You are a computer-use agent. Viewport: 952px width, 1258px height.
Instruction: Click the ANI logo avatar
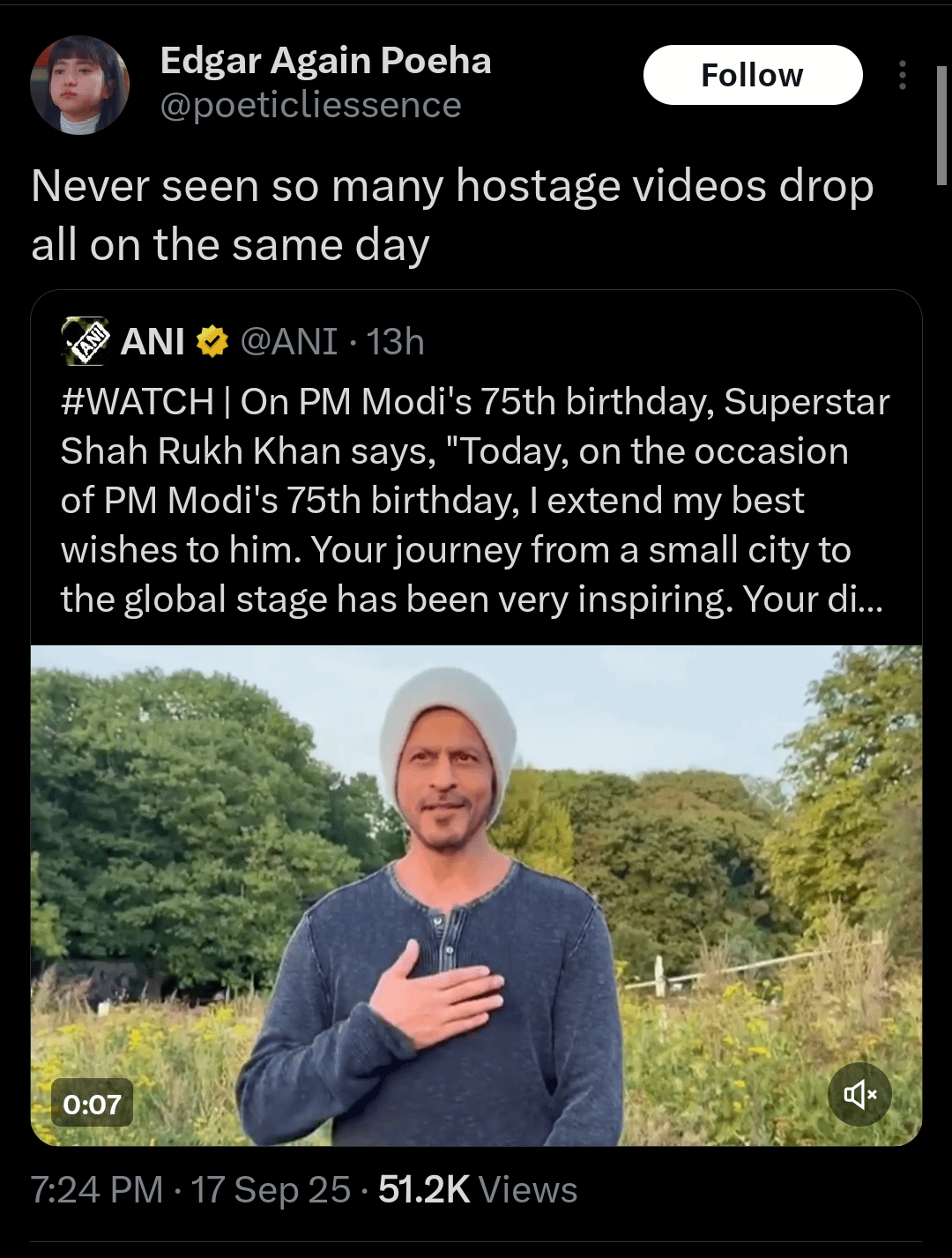(86, 341)
